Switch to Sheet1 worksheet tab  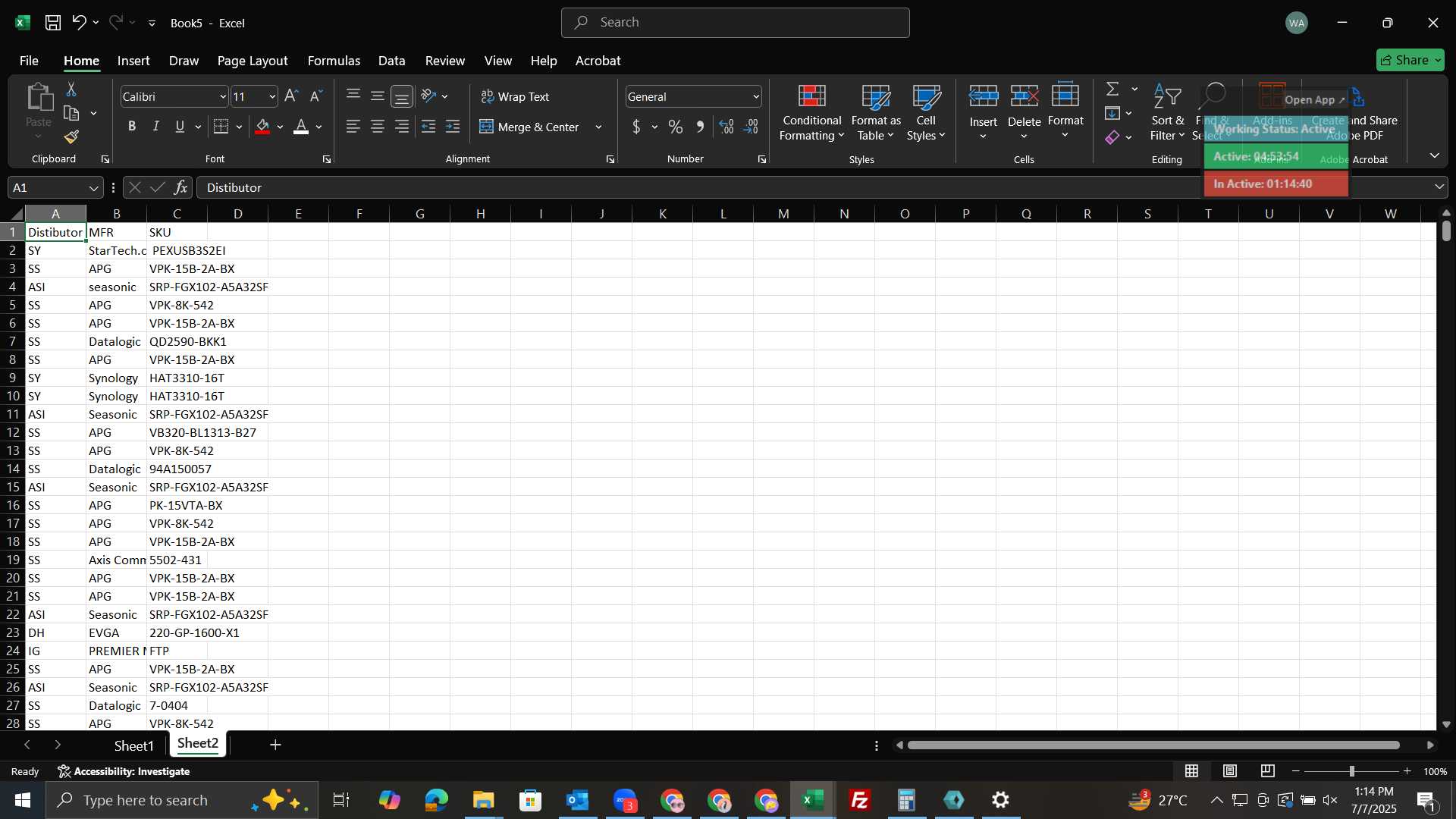click(133, 745)
